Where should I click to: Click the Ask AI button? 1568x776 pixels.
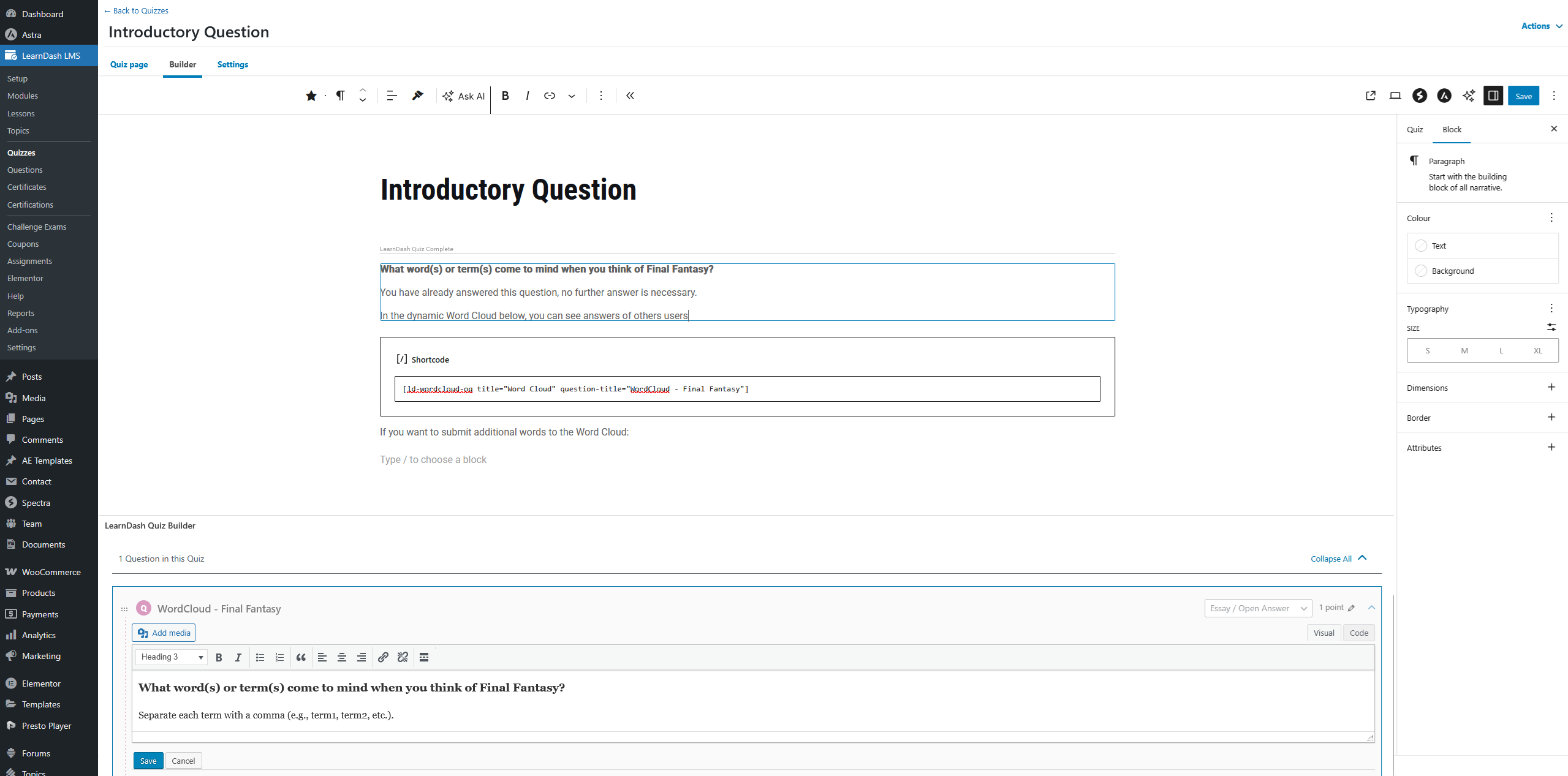(464, 96)
